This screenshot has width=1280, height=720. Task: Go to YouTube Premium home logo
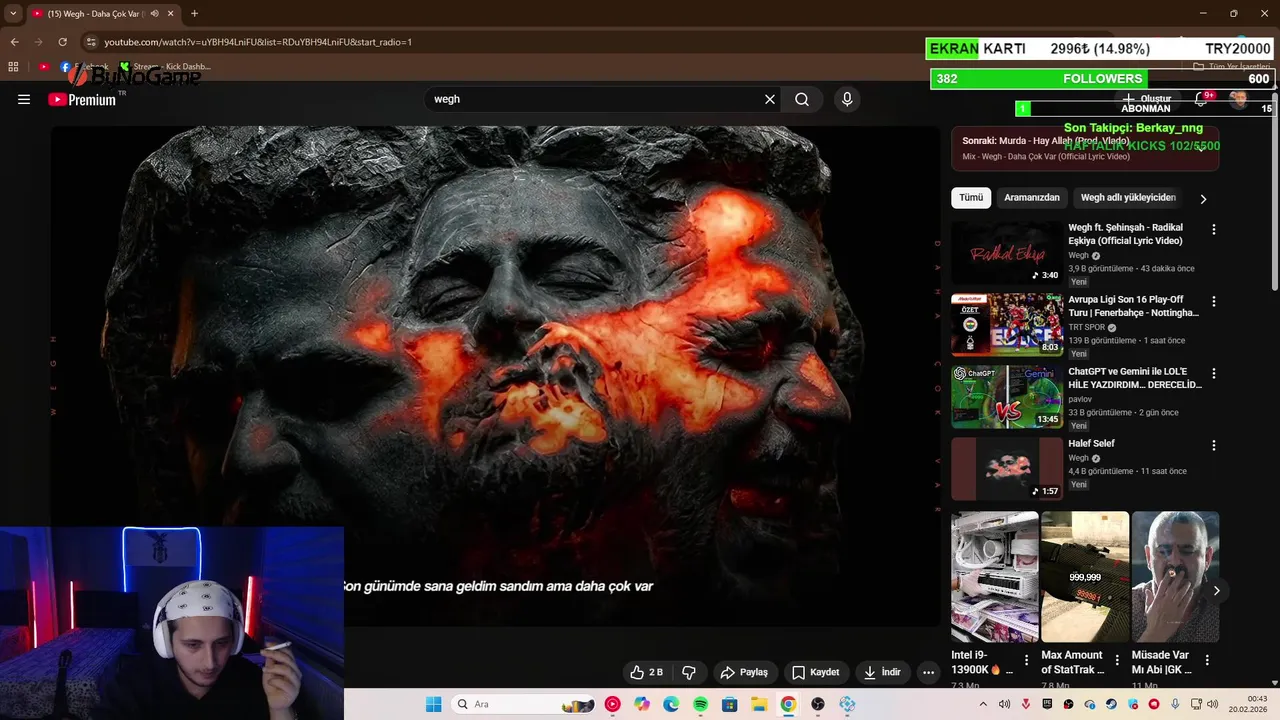(x=82, y=99)
